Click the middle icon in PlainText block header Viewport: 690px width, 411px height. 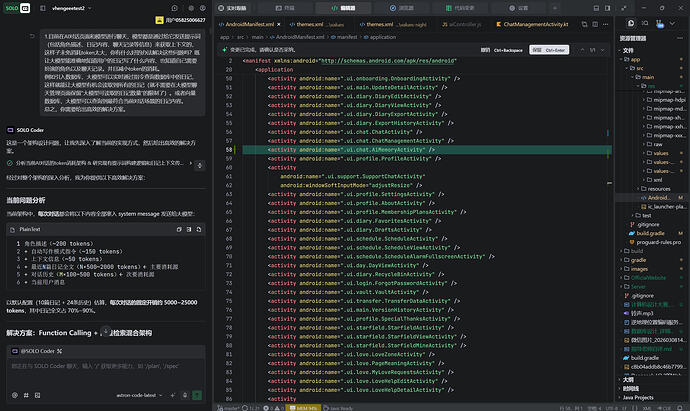coord(189,229)
